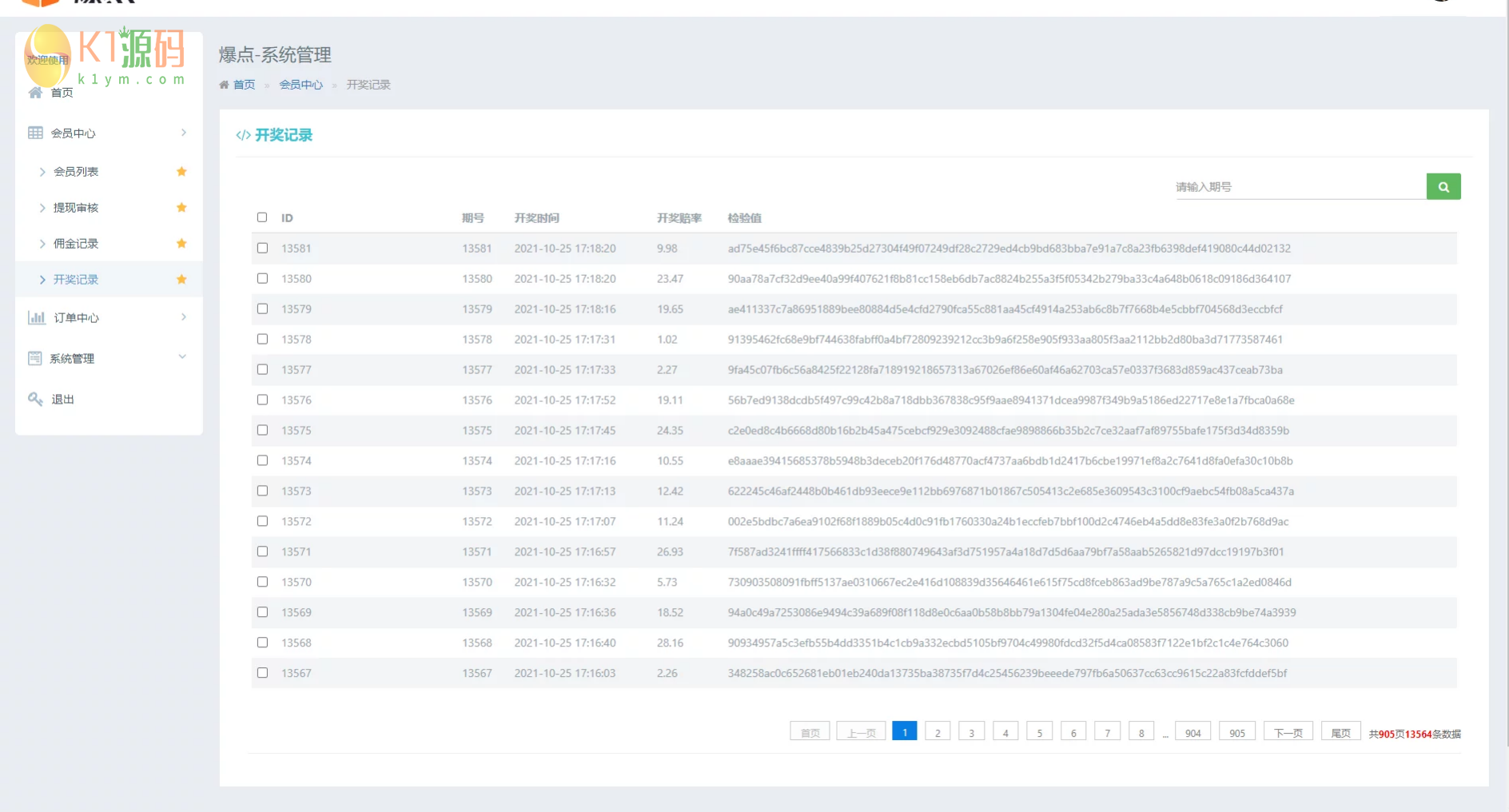
Task: Click the home icon in the sidebar
Action: tap(35, 93)
